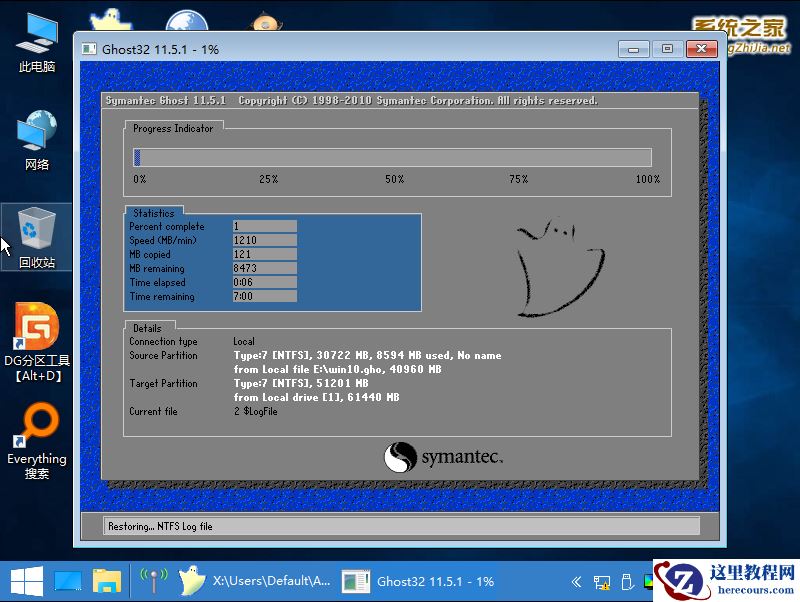The height and width of the screenshot is (602, 800).
Task: Click the restore progress bar
Action: click(x=392, y=157)
